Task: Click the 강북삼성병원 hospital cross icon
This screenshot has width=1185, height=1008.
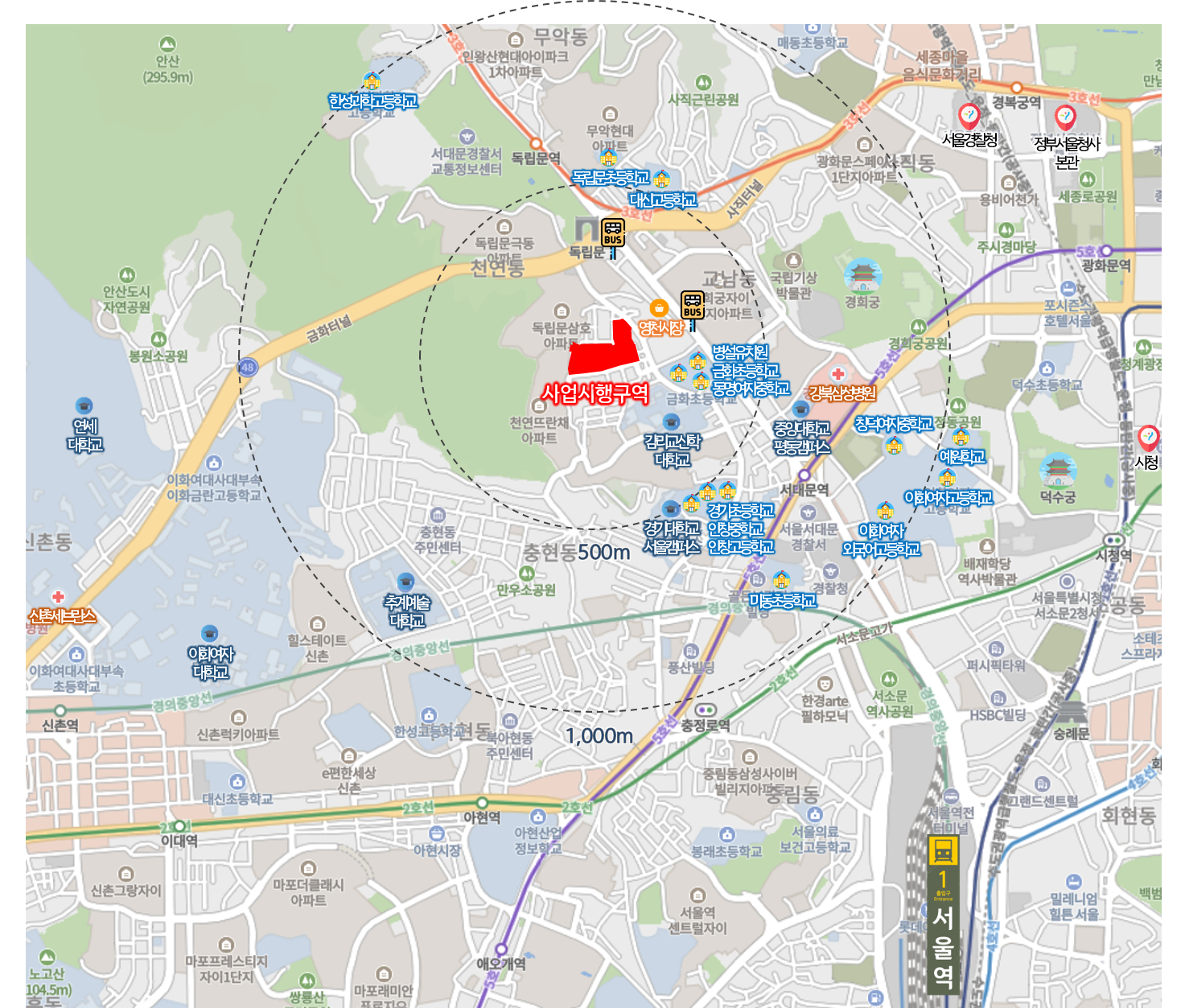Action: pyautogui.click(x=838, y=374)
